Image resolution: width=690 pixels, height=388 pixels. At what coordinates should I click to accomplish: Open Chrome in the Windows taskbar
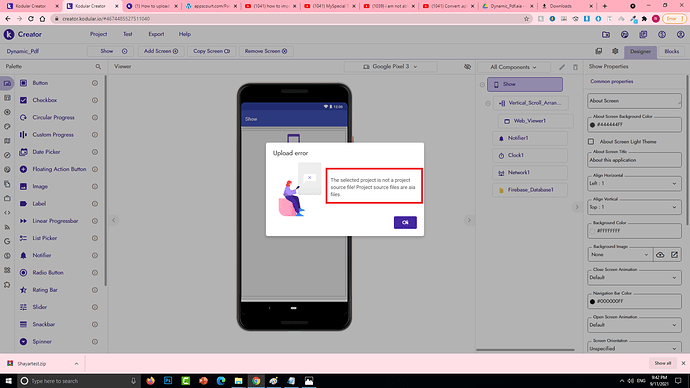(256, 381)
